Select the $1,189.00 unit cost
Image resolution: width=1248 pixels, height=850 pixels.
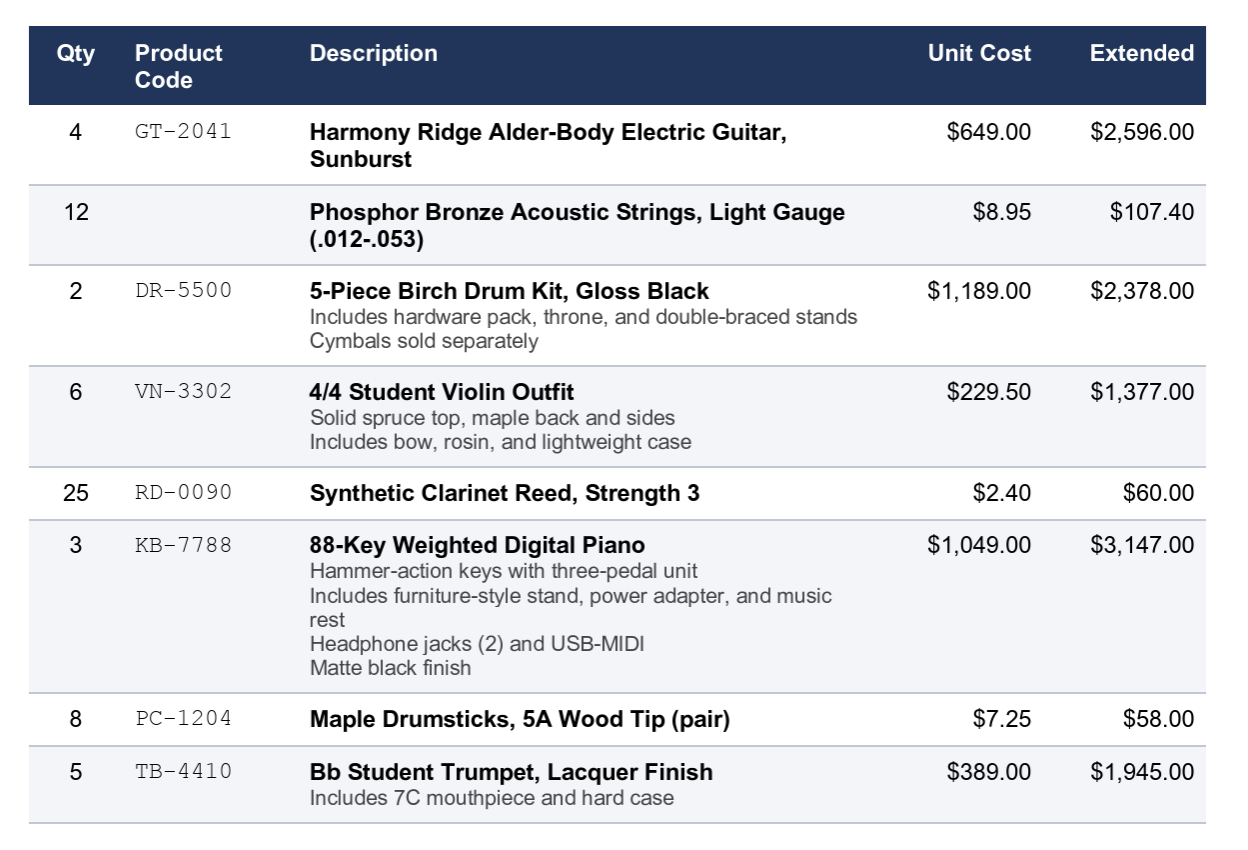[x=979, y=291]
